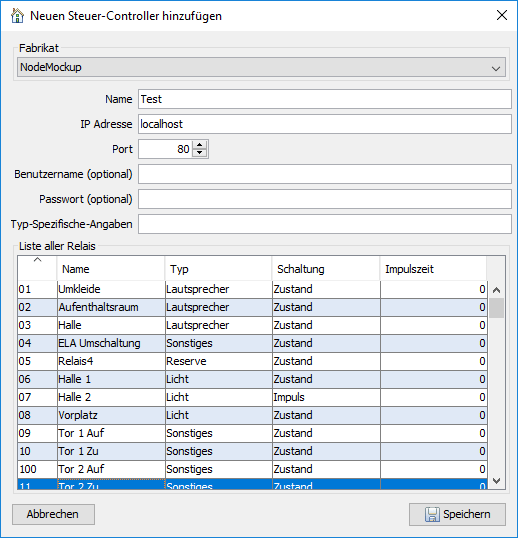Increase the Port number with up arrow
Viewport: 518px width, 538px height.
[200, 144]
